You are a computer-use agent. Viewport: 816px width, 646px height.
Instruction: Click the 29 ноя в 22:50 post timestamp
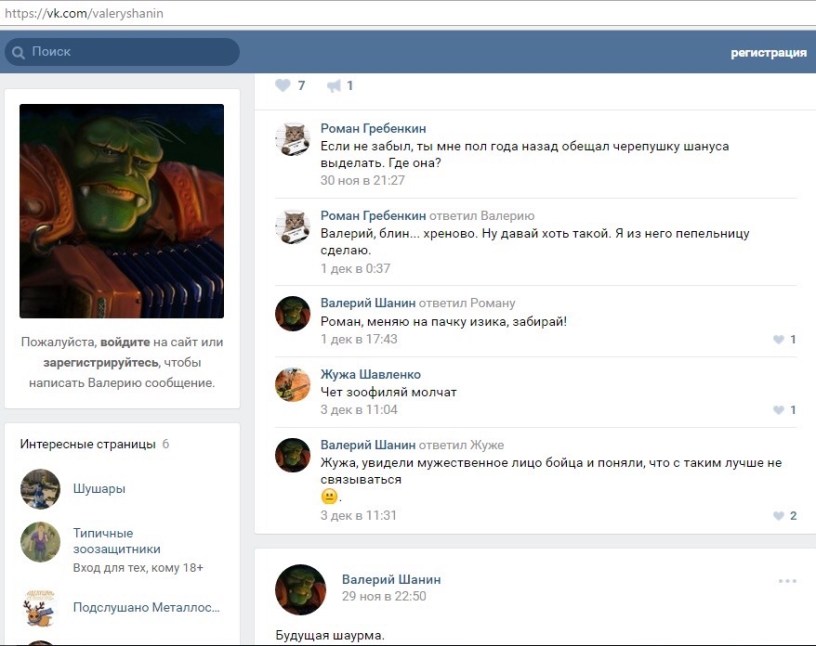pyautogui.click(x=384, y=596)
